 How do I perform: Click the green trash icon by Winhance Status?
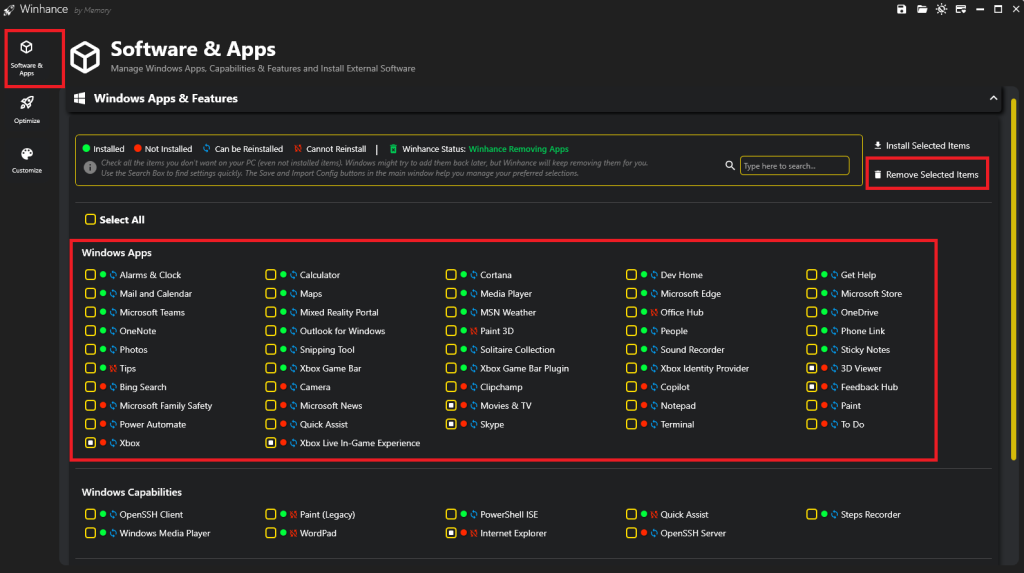393,149
